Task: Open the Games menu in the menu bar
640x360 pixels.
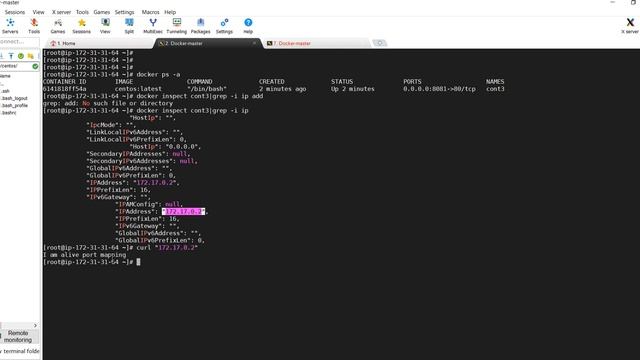Action: click(x=102, y=12)
